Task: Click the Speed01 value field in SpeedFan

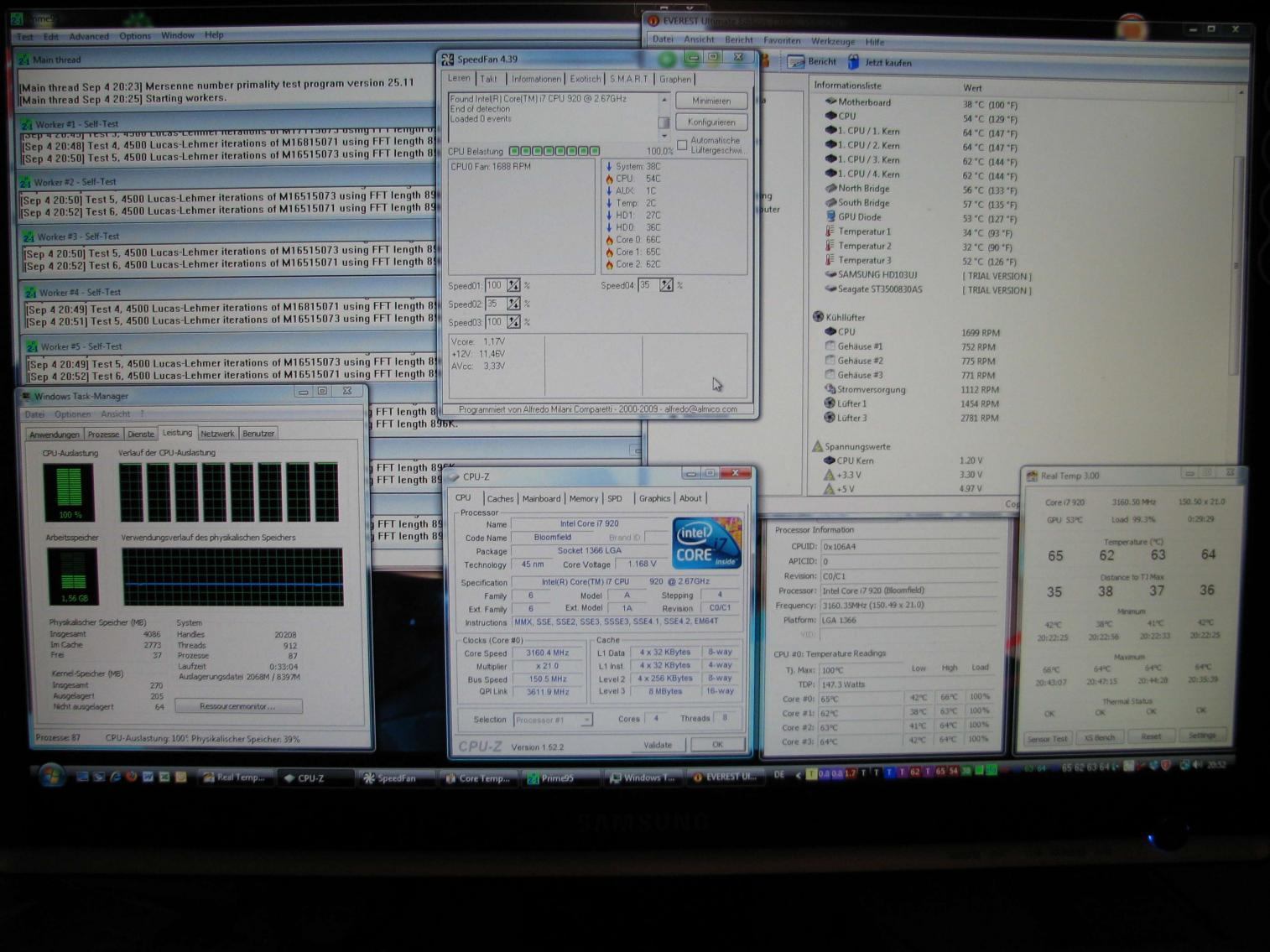Action: 495,285
